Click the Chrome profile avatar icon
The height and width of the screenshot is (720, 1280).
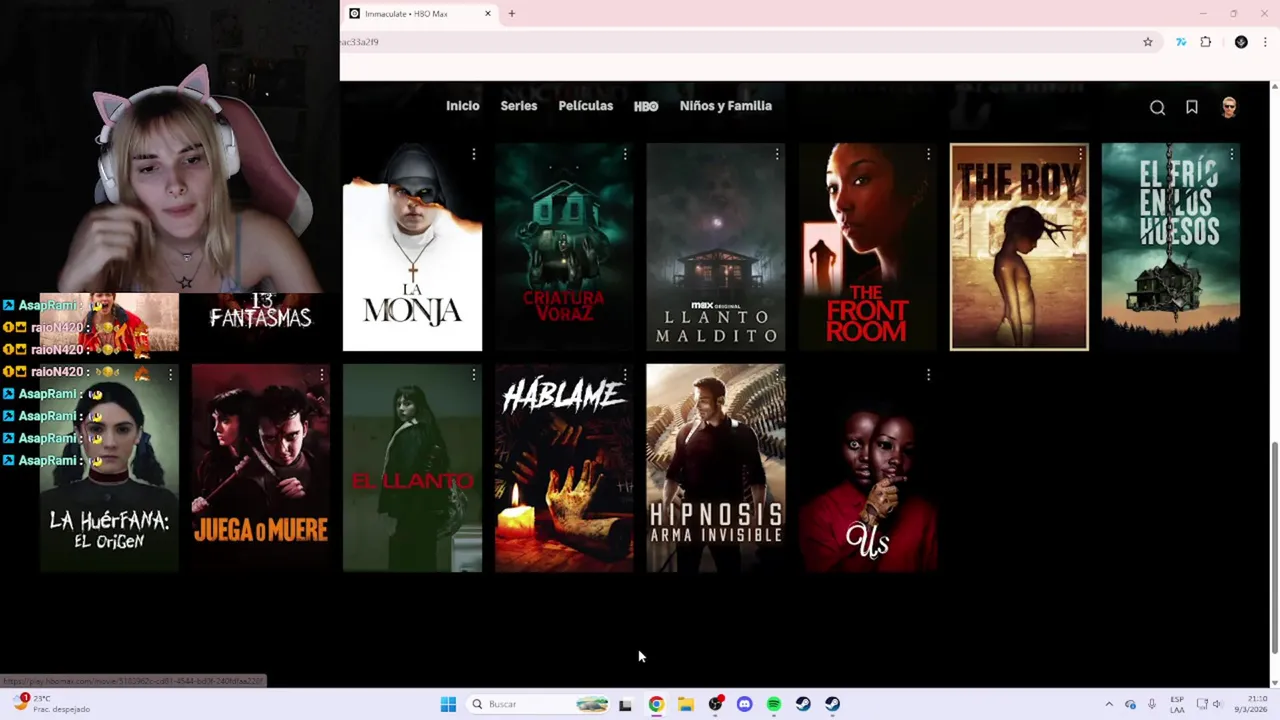pos(1241,42)
